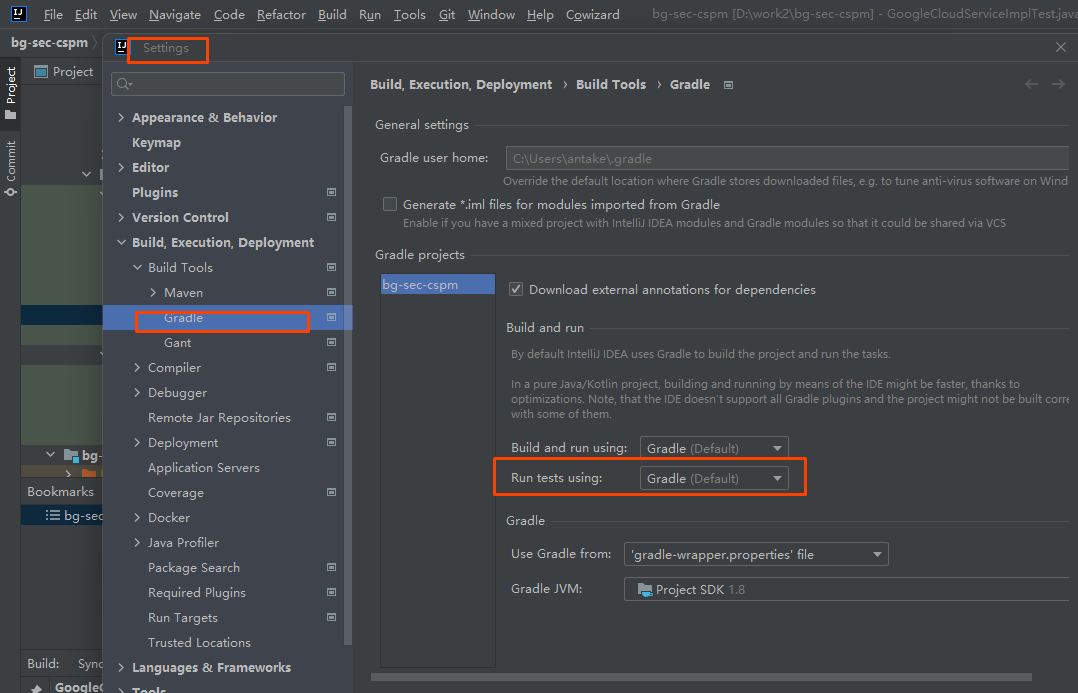1078x693 pixels.
Task: Click the Project view icon in panel header
Action: [41, 72]
